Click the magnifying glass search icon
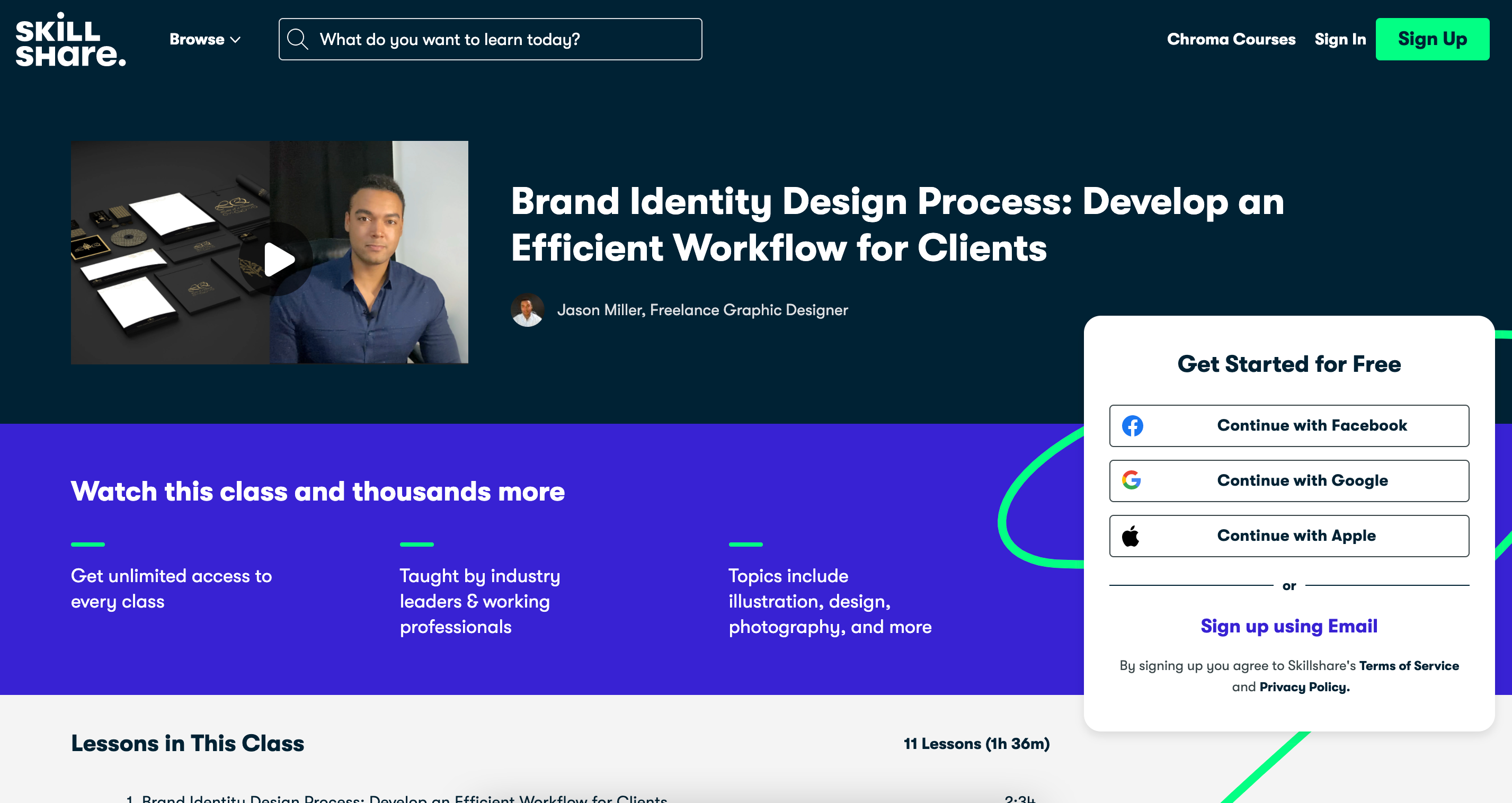 (298, 39)
